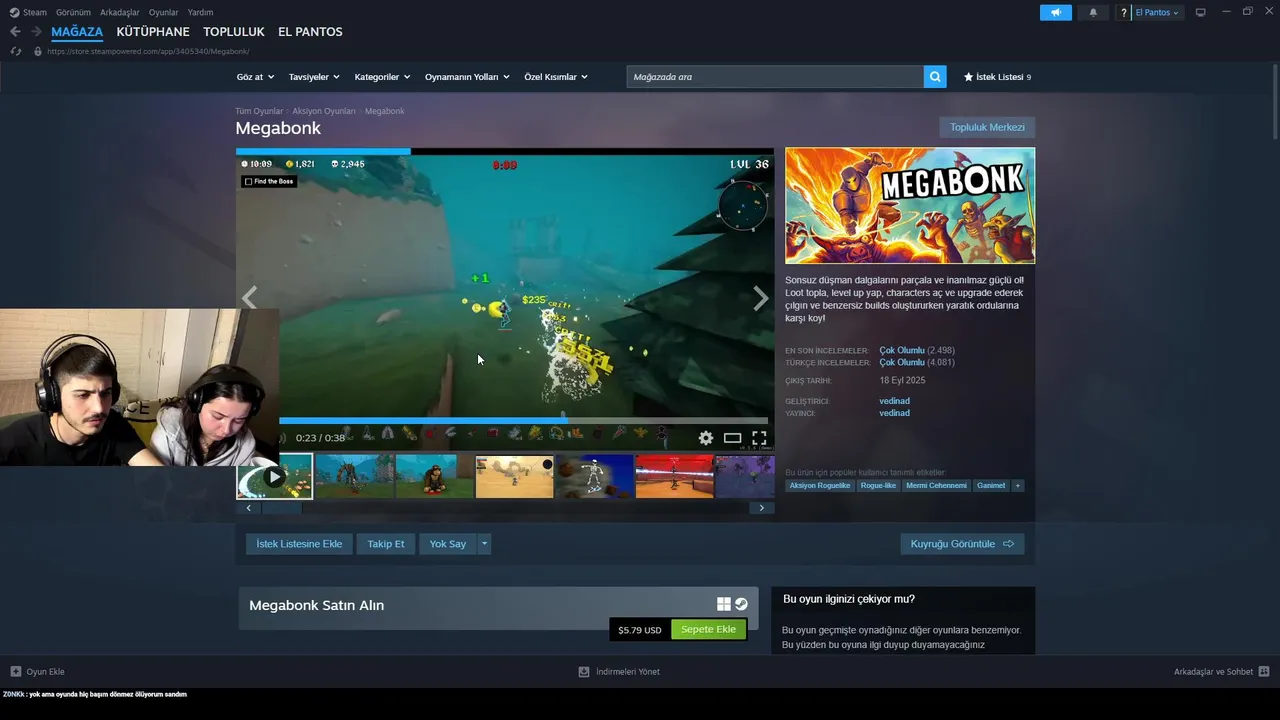Click the monitor Big Picture mode icon
Image resolution: width=1280 pixels, height=720 pixels.
point(1201,12)
